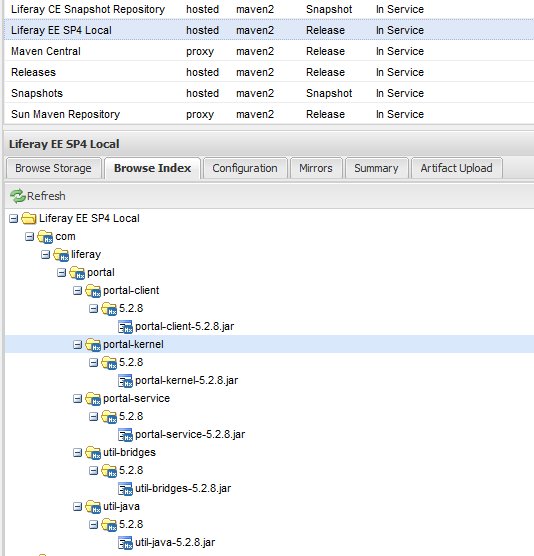Select the portal-service tree item
534x556 pixels.
tap(137, 399)
